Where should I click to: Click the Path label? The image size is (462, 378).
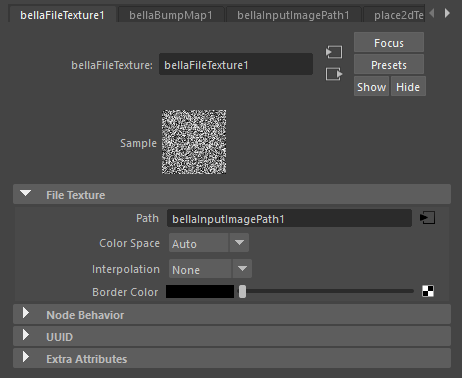(x=147, y=218)
